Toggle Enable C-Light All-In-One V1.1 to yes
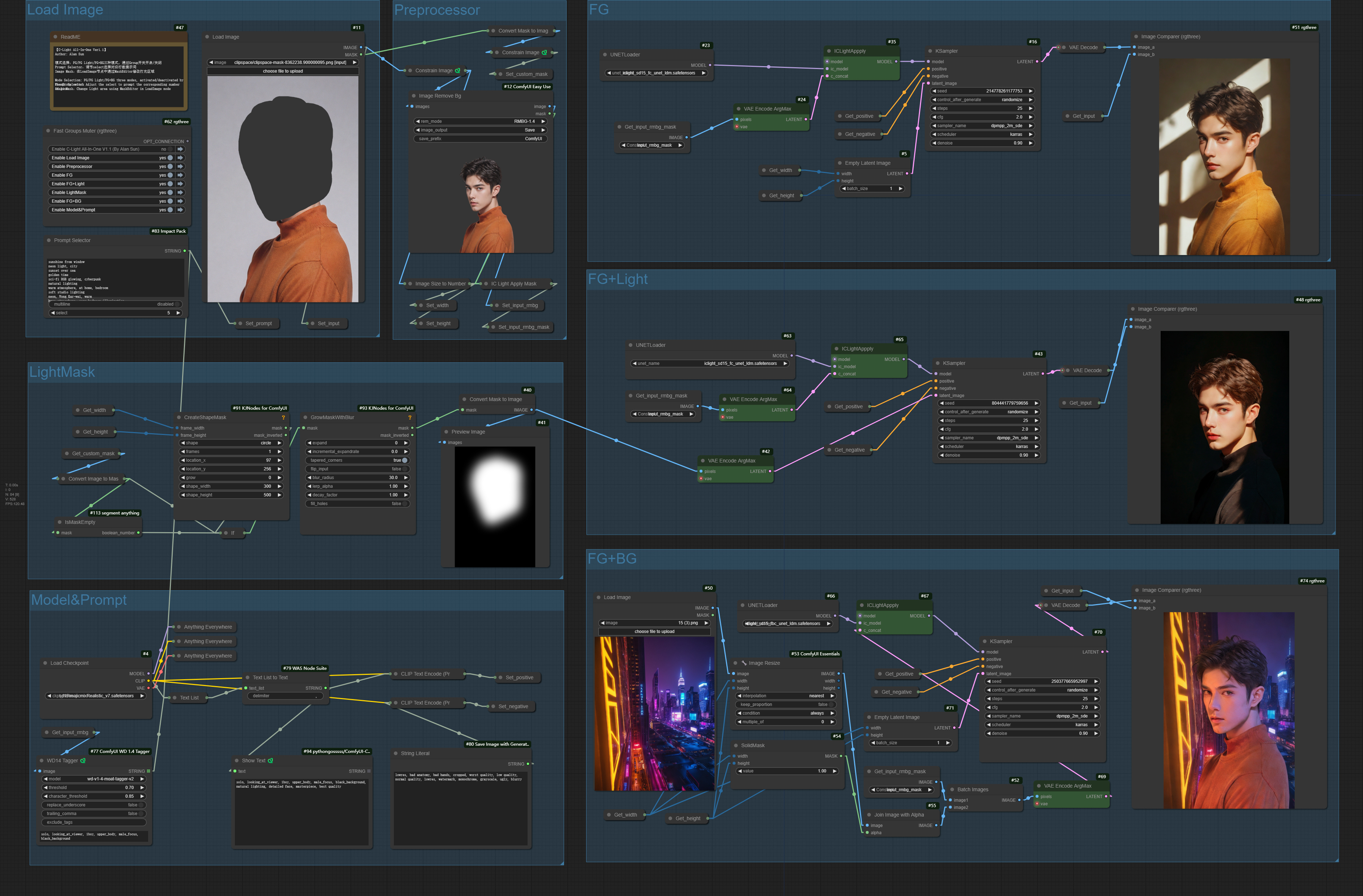This screenshot has width=1363, height=896. [171, 150]
